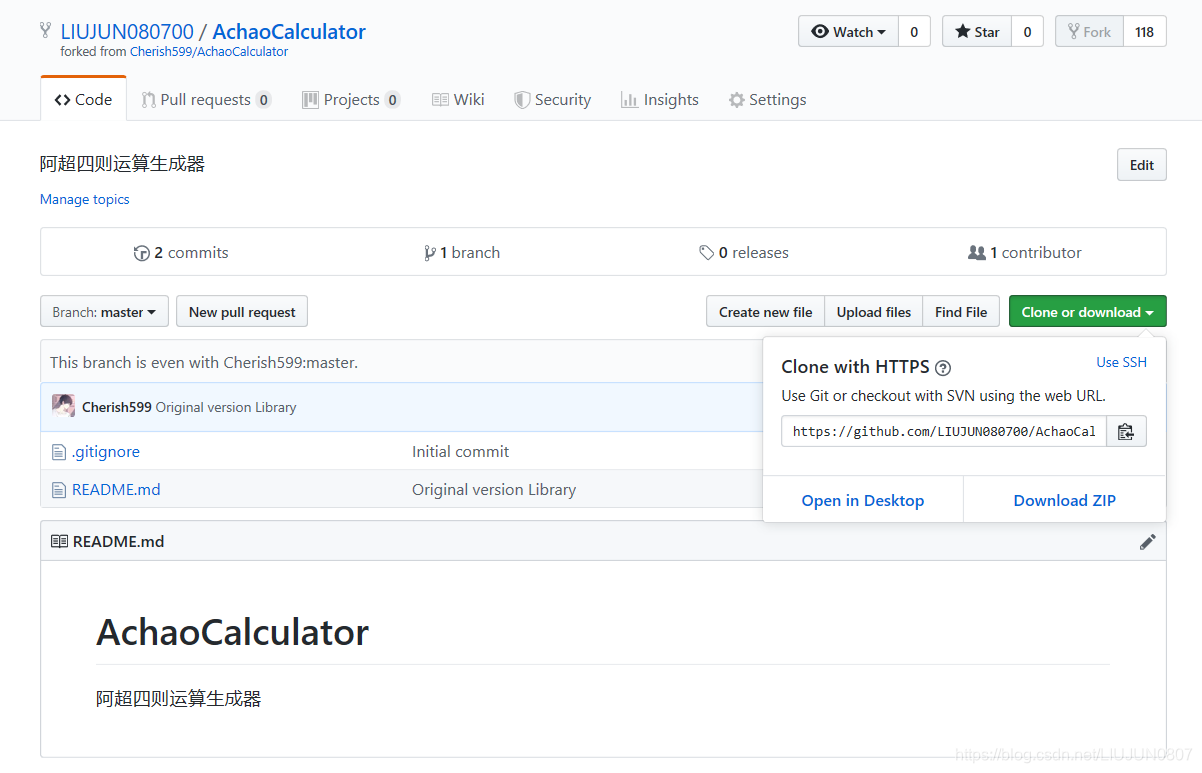Open the Initial commit message link

pos(461,452)
